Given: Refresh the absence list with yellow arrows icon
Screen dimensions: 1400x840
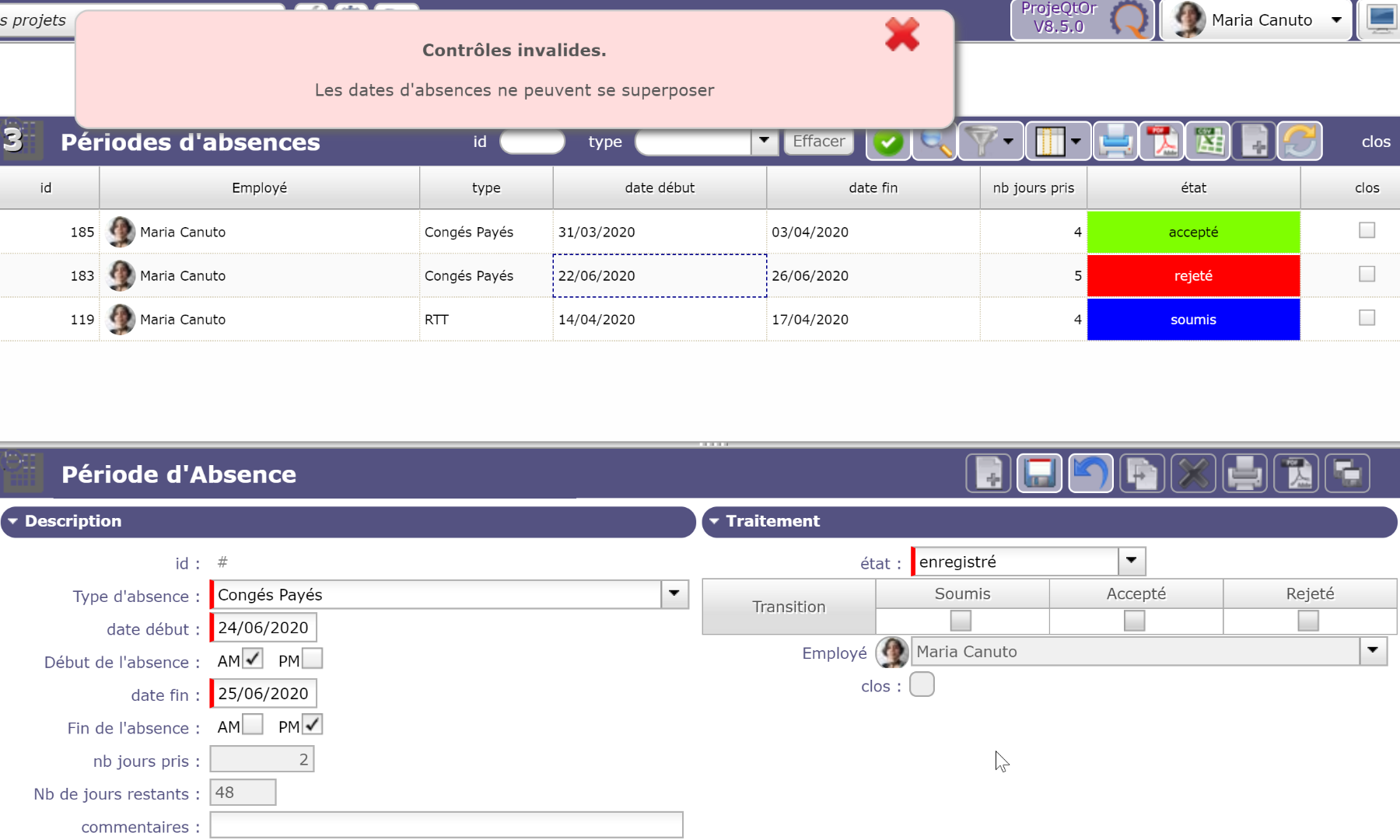Looking at the screenshot, I should click(x=1300, y=142).
